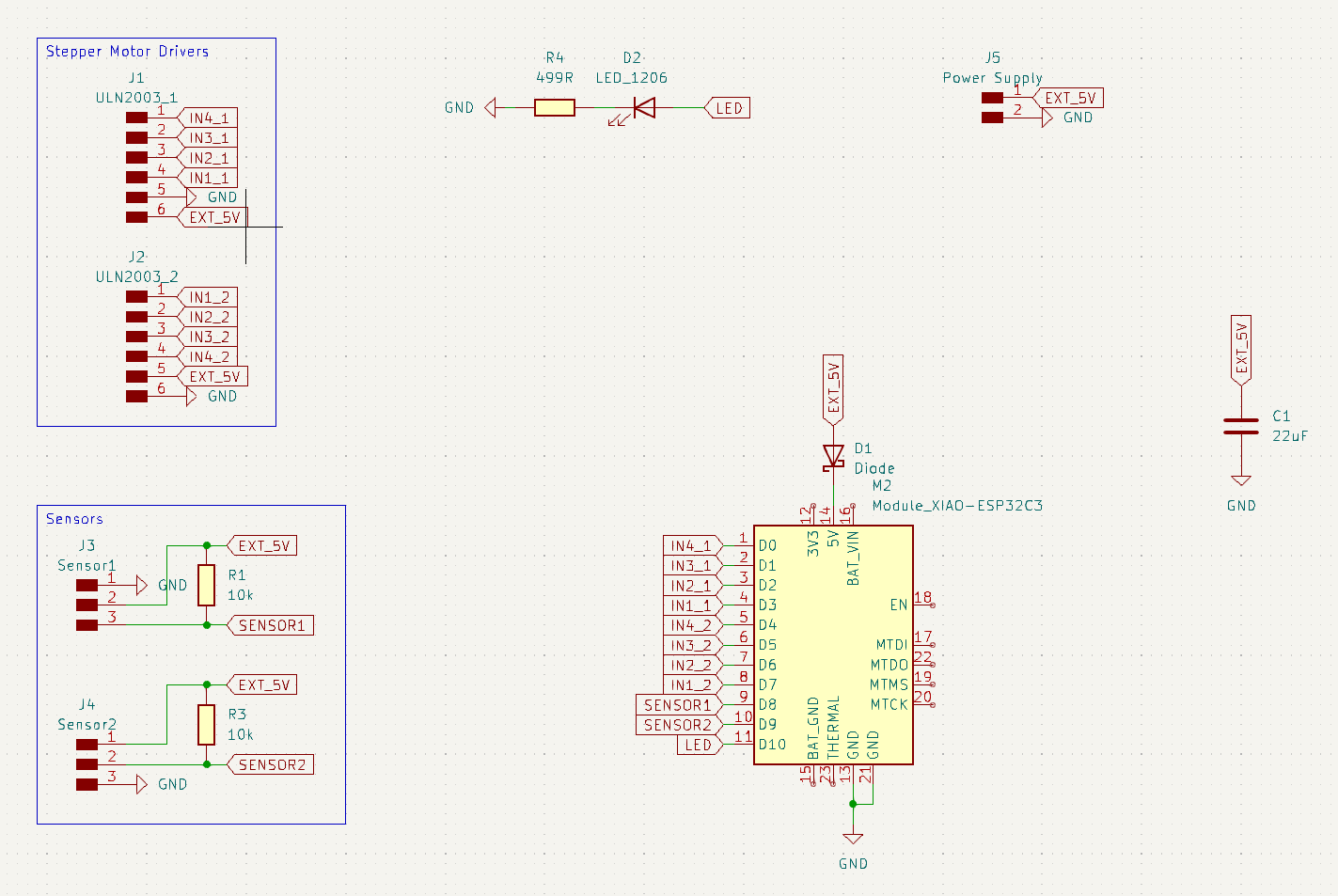Select the R3 10k resistor symbol
This screenshot has height=896, width=1338.
point(206,724)
